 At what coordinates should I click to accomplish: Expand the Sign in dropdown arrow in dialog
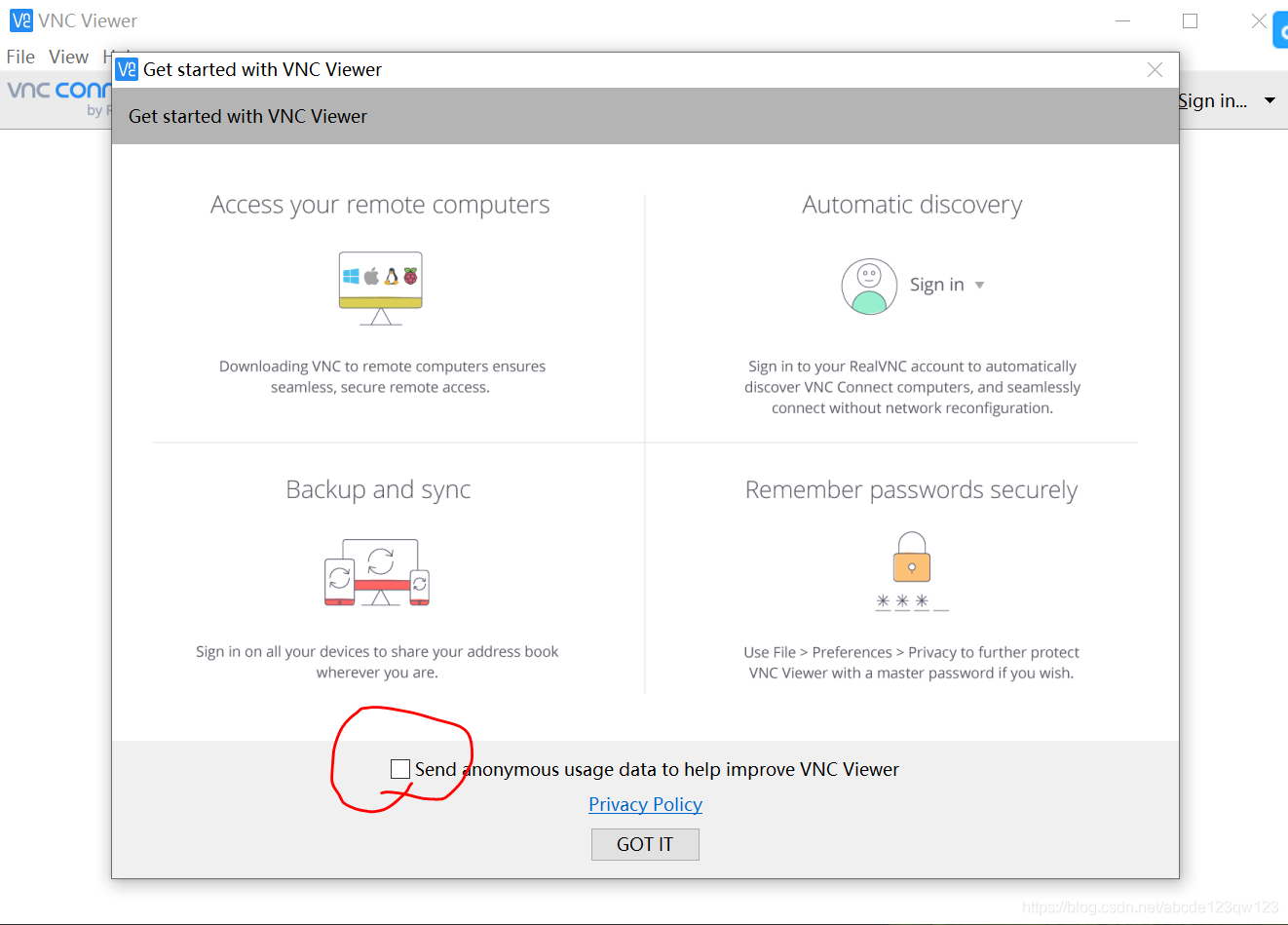979,286
